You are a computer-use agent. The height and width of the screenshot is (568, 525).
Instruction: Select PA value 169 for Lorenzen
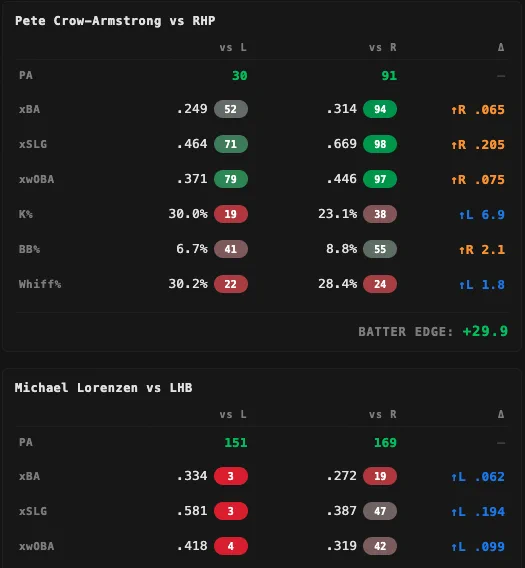385,443
